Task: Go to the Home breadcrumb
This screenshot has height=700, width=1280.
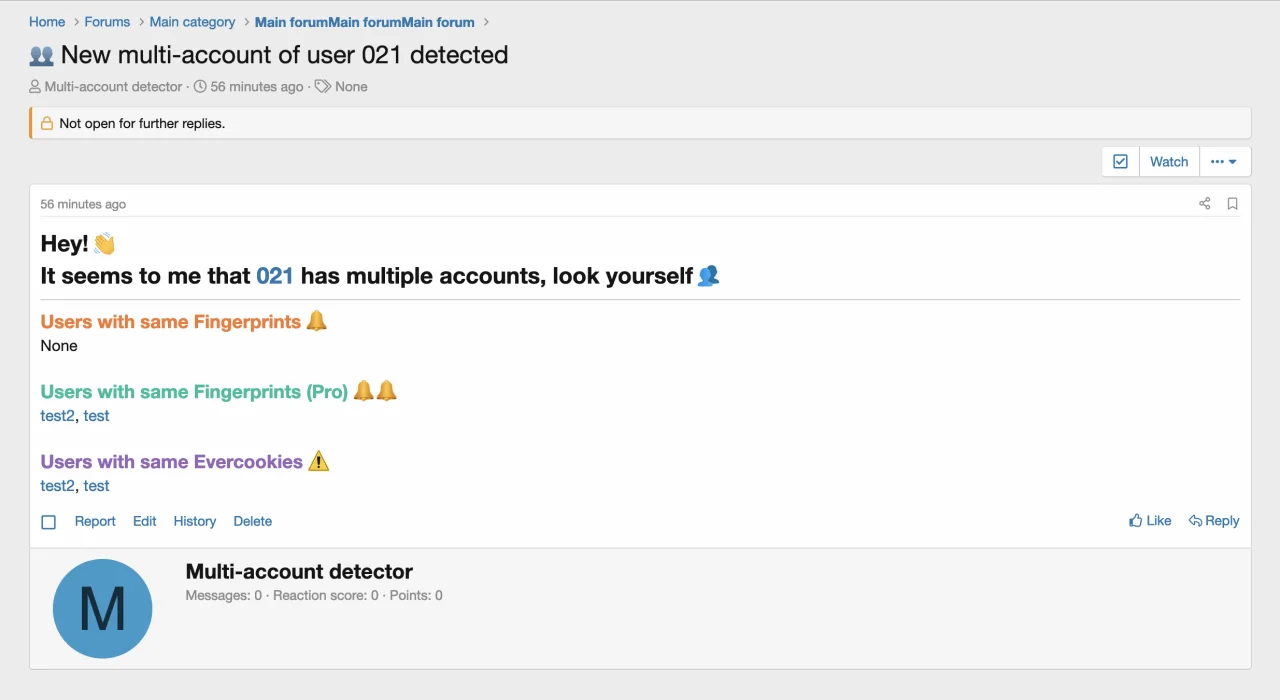Action: point(47,22)
